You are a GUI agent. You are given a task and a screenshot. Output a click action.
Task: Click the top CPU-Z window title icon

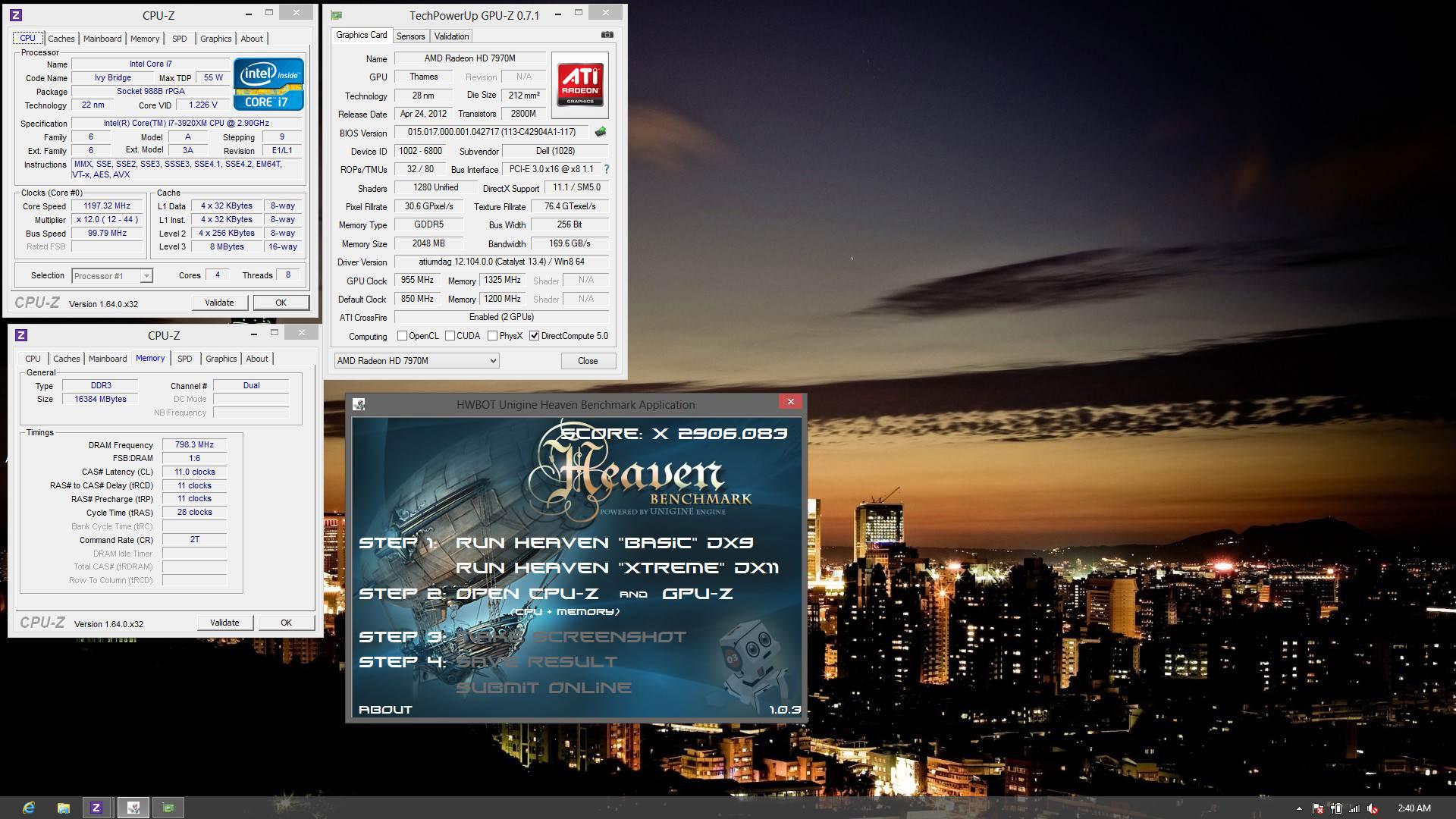click(x=16, y=15)
